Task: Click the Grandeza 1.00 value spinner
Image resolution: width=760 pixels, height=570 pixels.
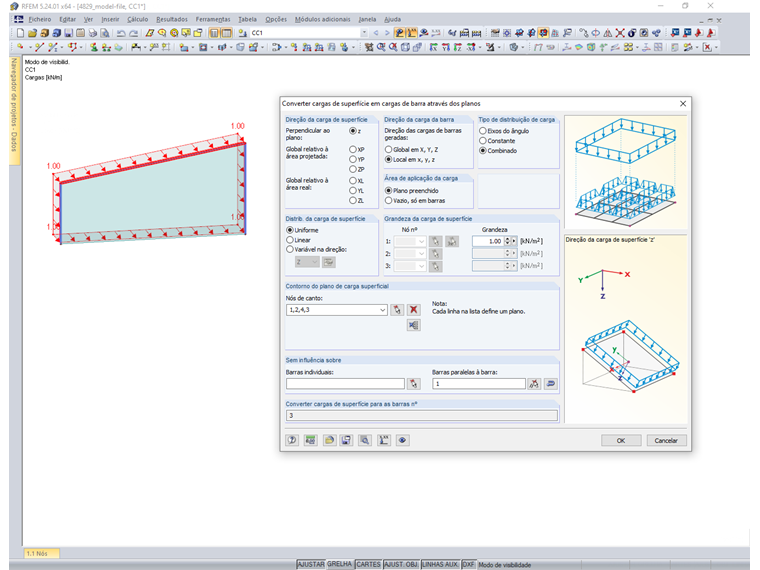Action: [507, 241]
